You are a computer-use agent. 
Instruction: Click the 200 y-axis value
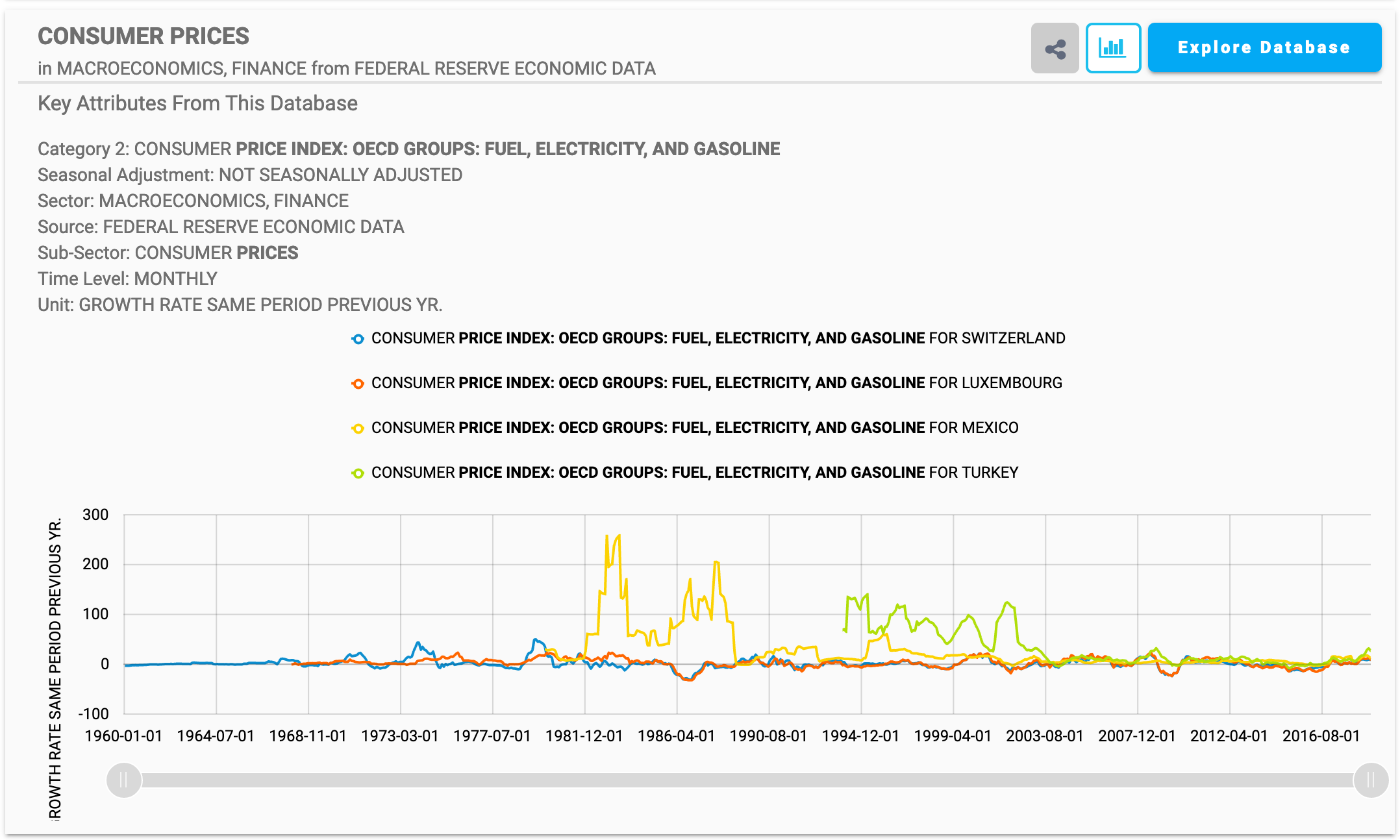click(95, 564)
